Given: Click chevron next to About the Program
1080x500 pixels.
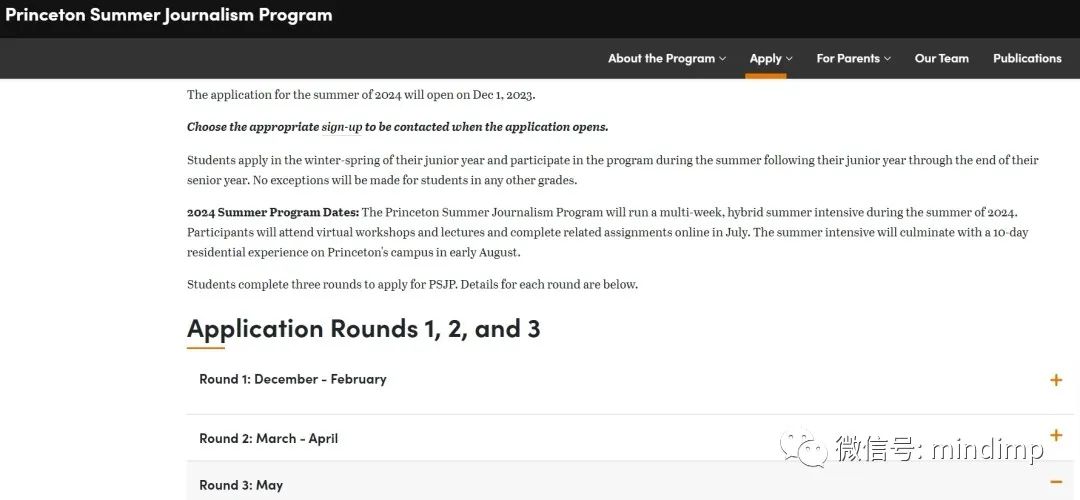Looking at the screenshot, I should click(723, 59).
